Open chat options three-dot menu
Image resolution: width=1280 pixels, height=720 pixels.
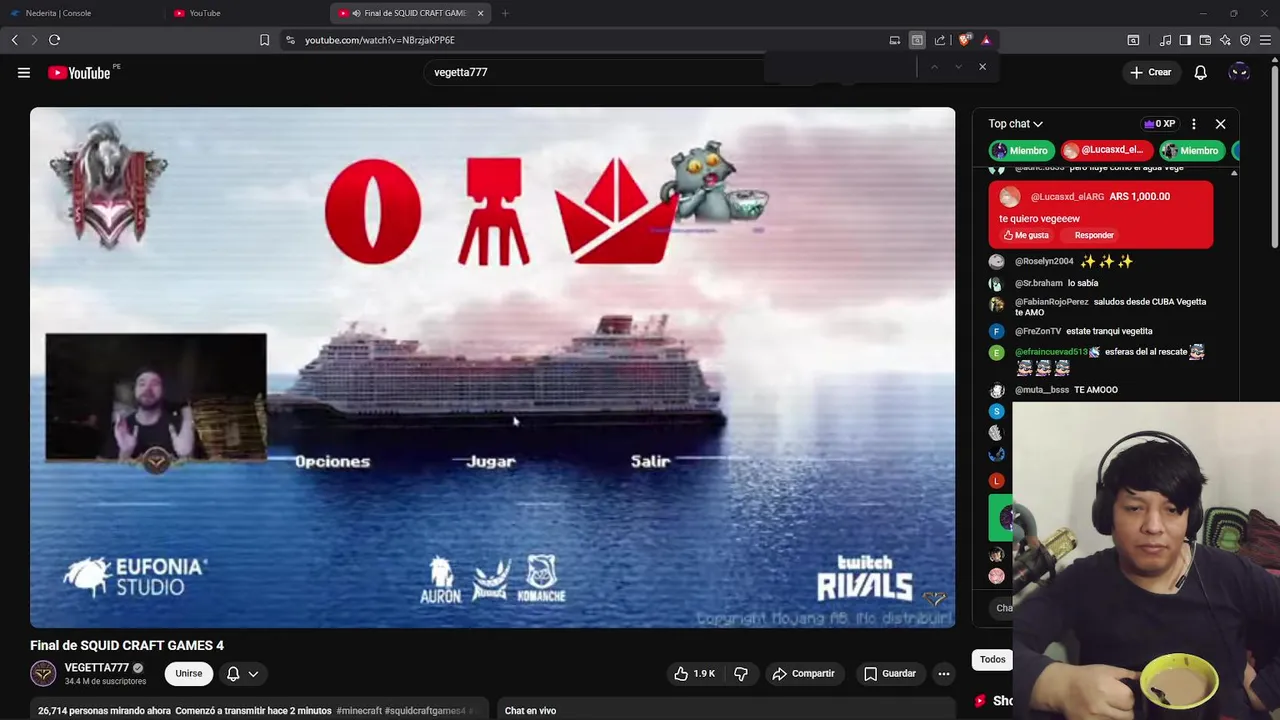(x=1194, y=124)
